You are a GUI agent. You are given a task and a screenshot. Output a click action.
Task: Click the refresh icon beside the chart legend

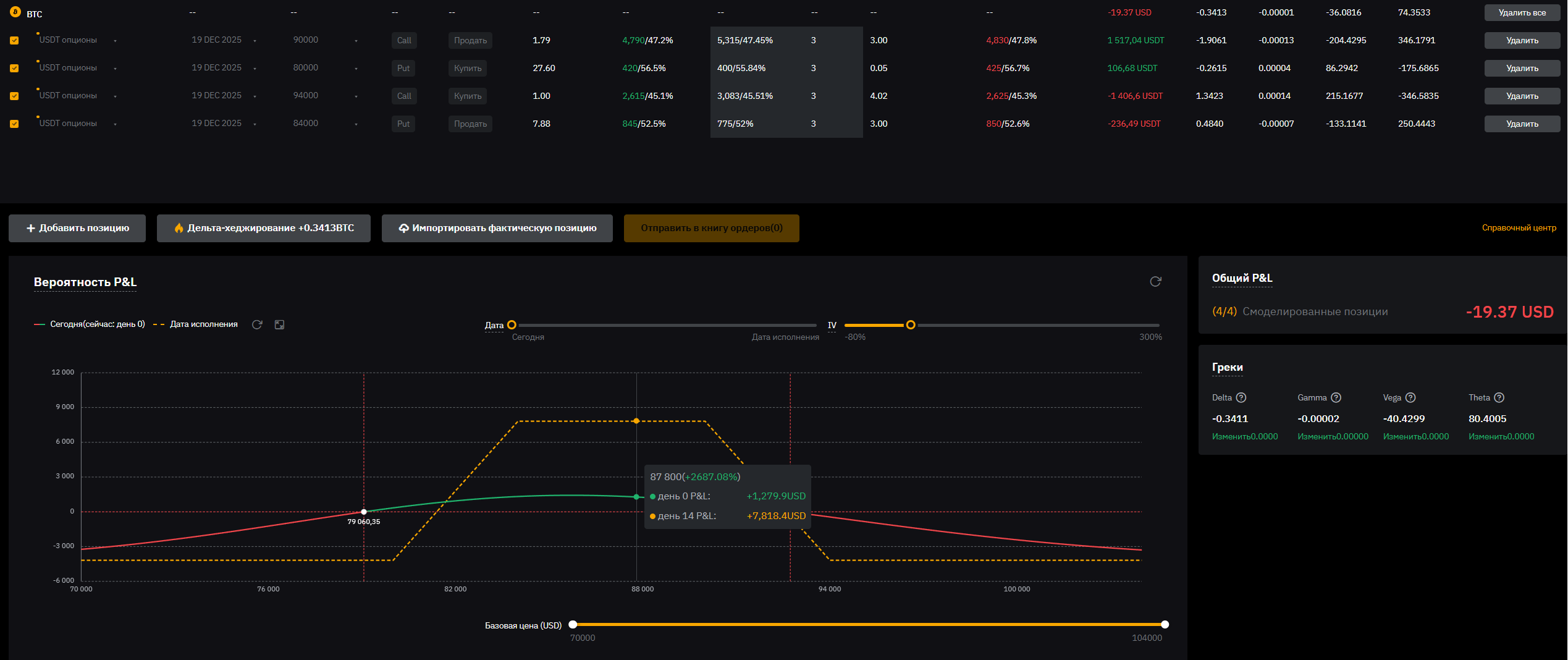tap(257, 324)
